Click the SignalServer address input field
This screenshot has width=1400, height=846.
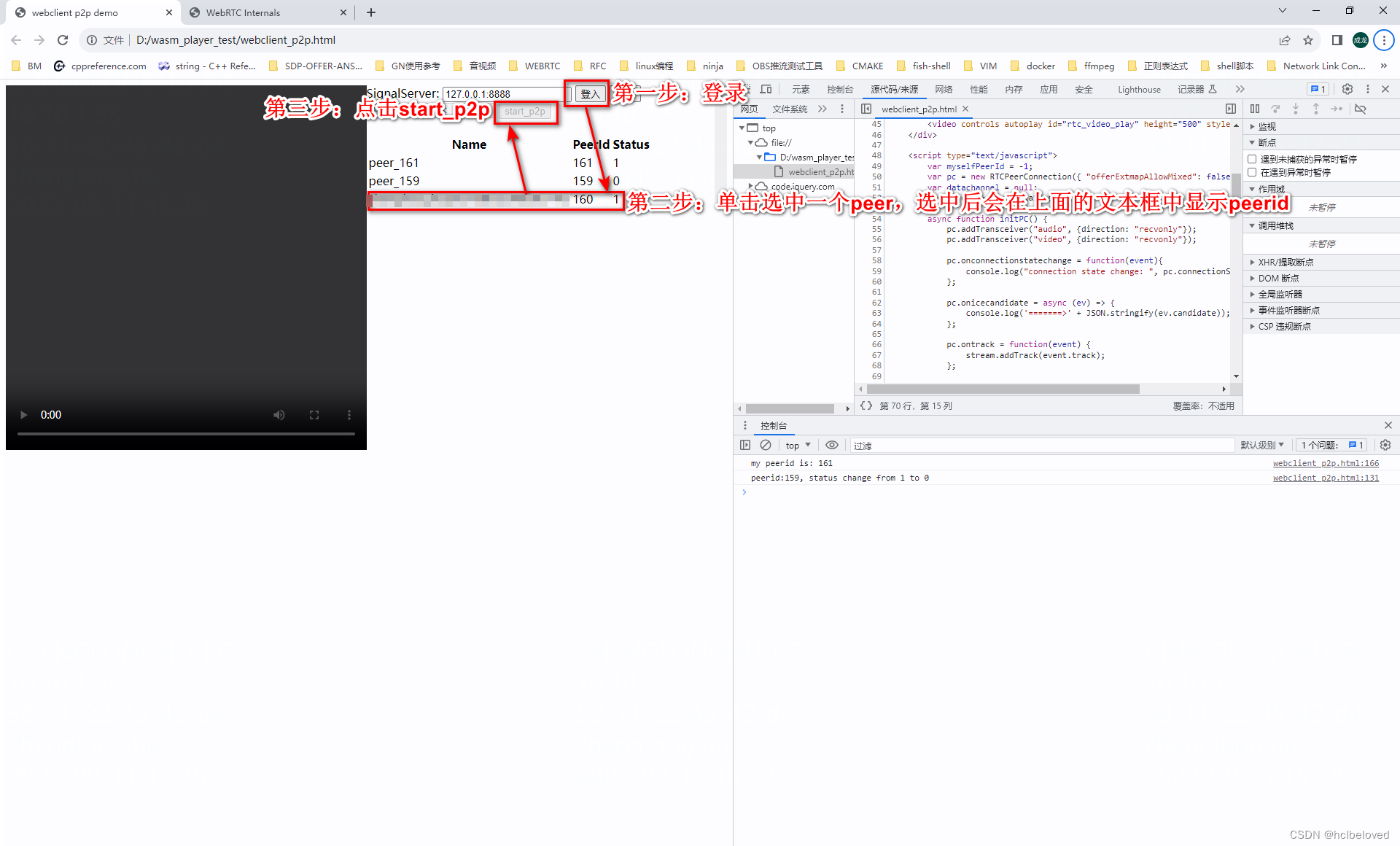pos(502,93)
